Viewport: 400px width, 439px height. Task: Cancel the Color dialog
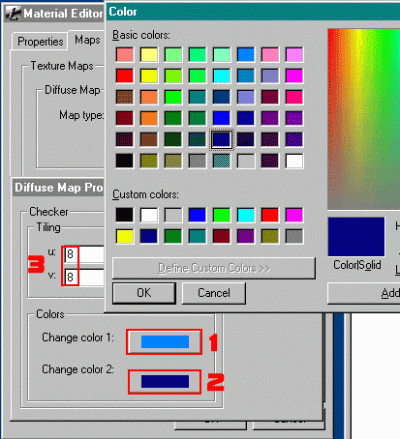214,293
